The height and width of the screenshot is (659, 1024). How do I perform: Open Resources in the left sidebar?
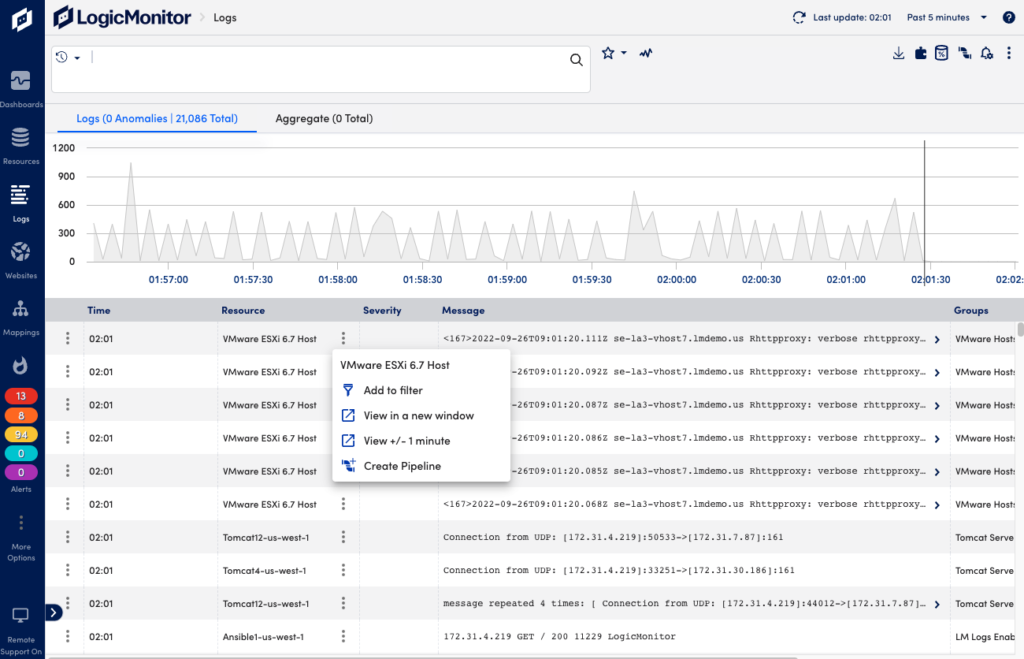21,146
